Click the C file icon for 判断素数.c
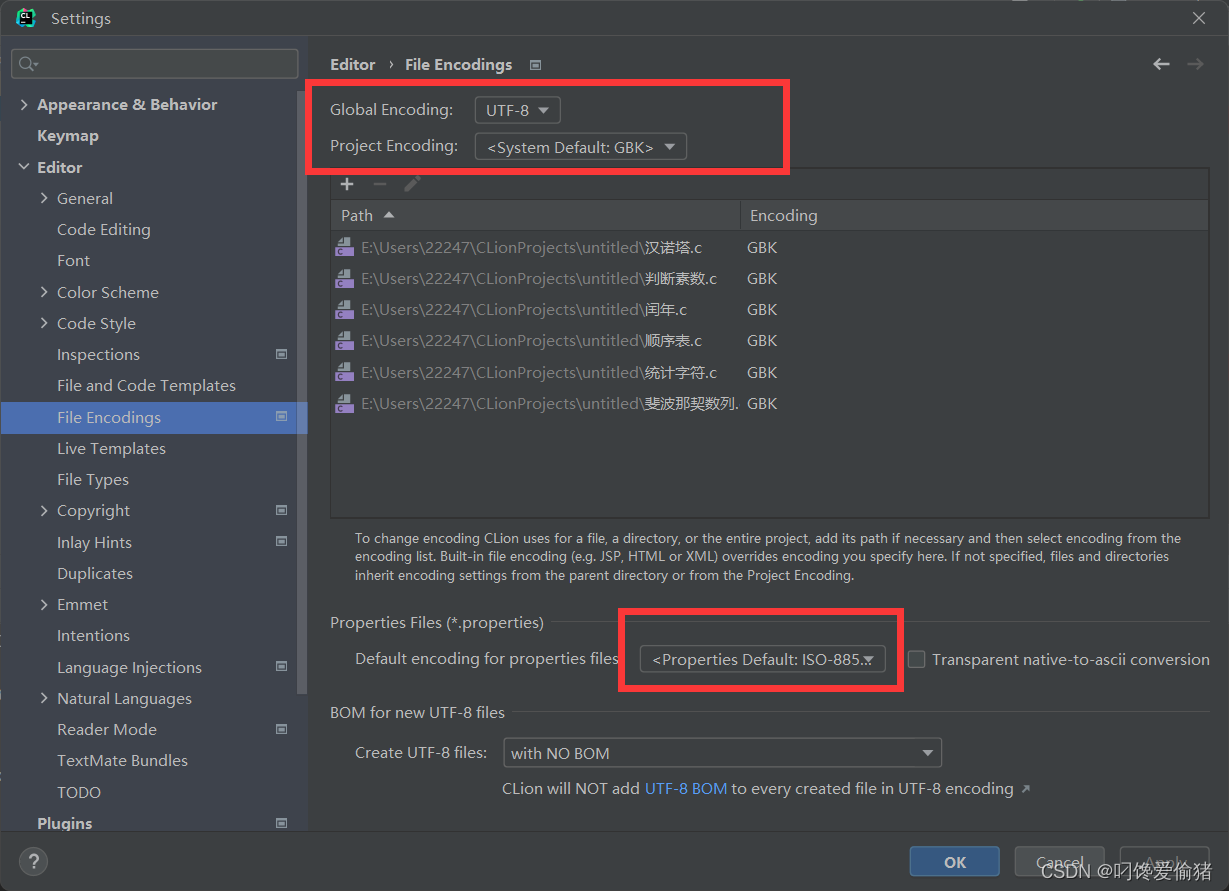Viewport: 1229px width, 891px height. [x=344, y=278]
